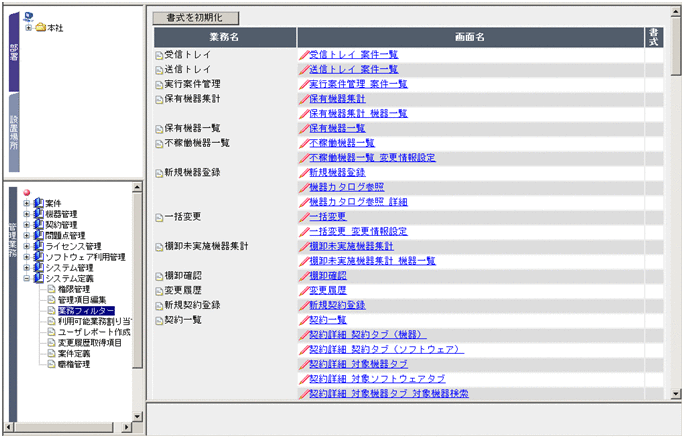Click the 画面名 column header
Viewport: 685px width, 440px height.
(x=471, y=37)
